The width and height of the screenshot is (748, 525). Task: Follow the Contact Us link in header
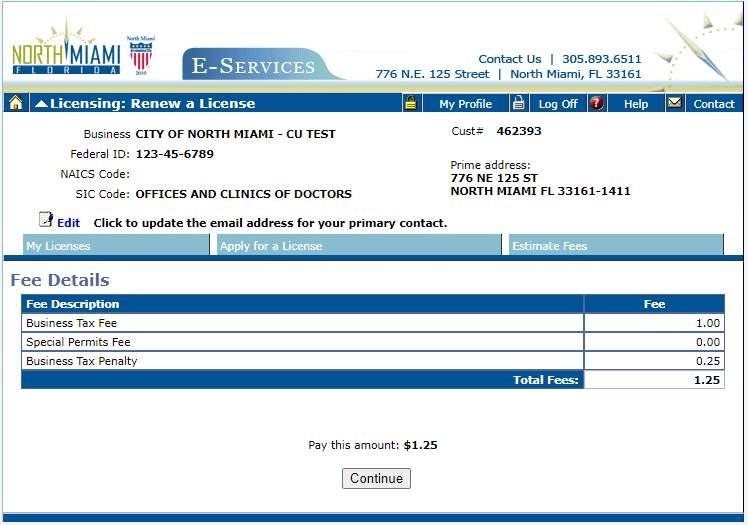pos(509,59)
